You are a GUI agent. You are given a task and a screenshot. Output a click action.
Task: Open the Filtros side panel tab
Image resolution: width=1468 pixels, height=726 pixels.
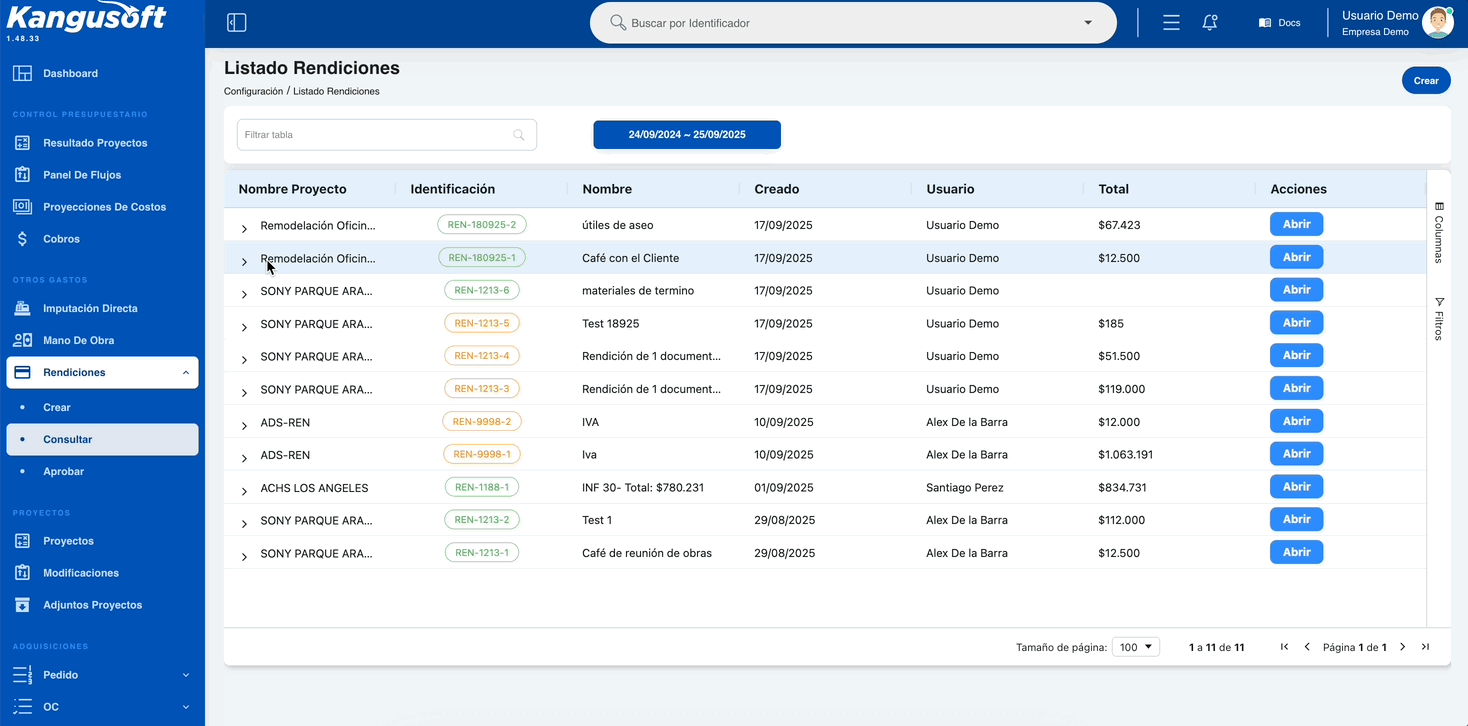[1439, 319]
